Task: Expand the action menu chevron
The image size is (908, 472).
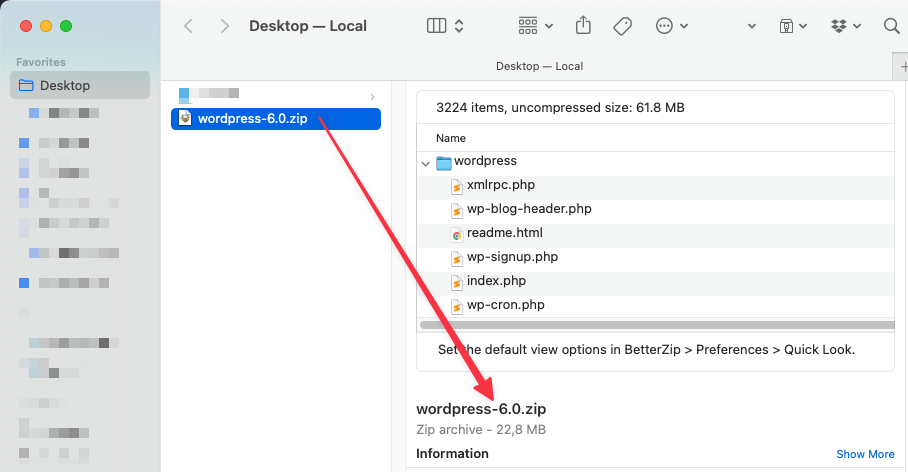Action: (684, 26)
